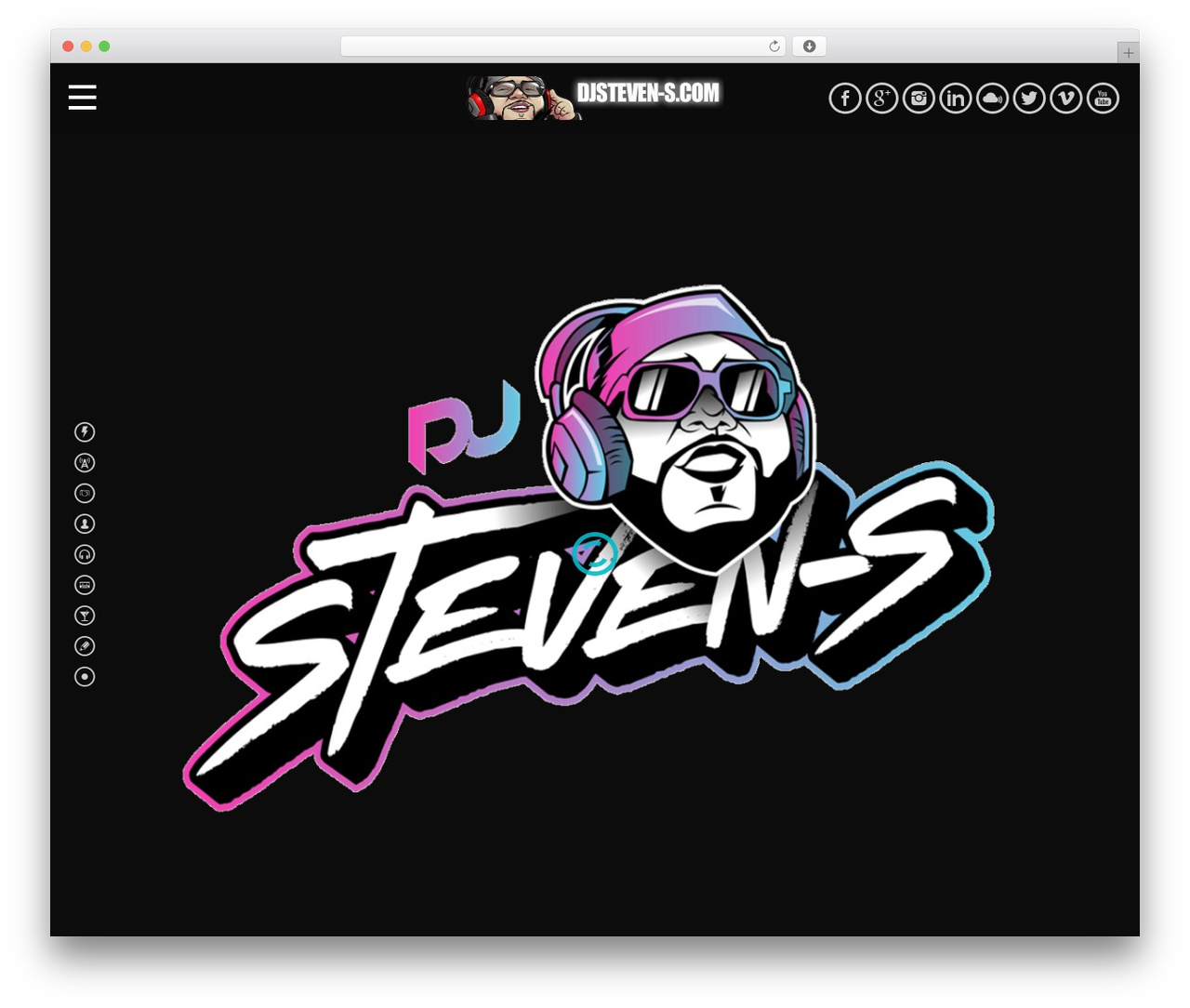This screenshot has height=1008, width=1190.
Task: Open the Google Plus social link
Action: [x=882, y=98]
